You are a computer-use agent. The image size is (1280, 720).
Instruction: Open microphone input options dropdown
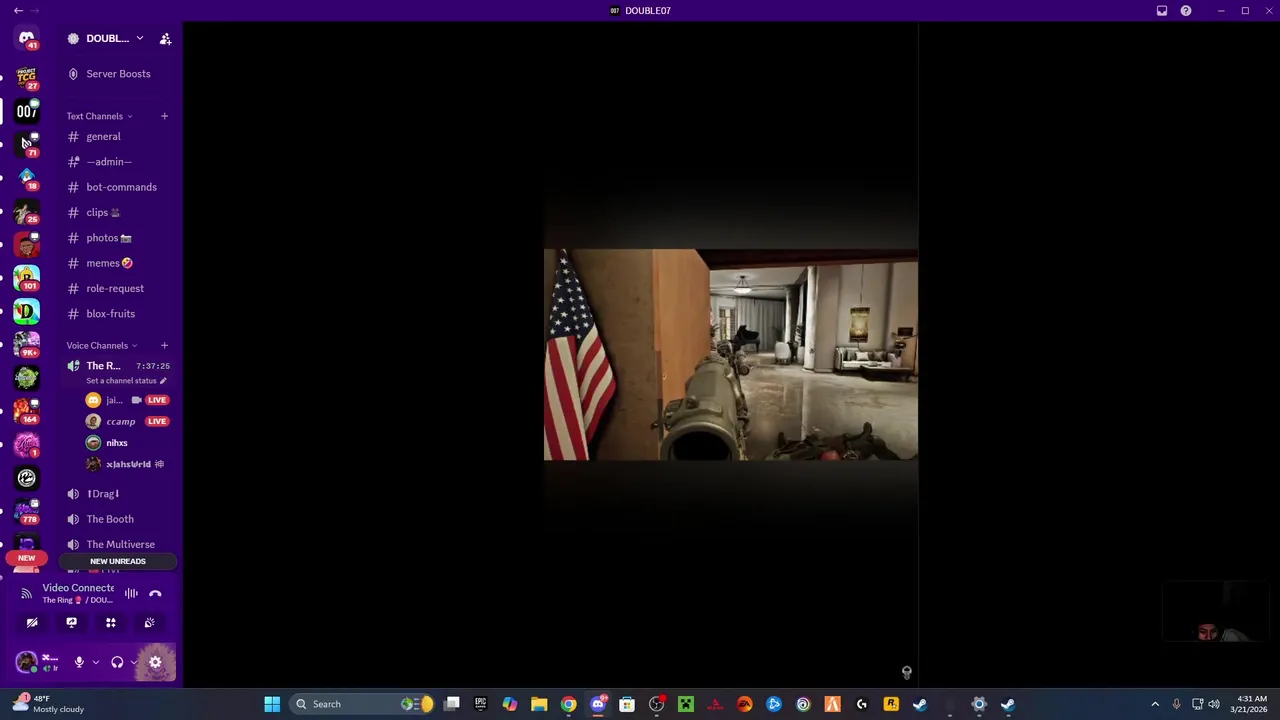[x=96, y=662]
